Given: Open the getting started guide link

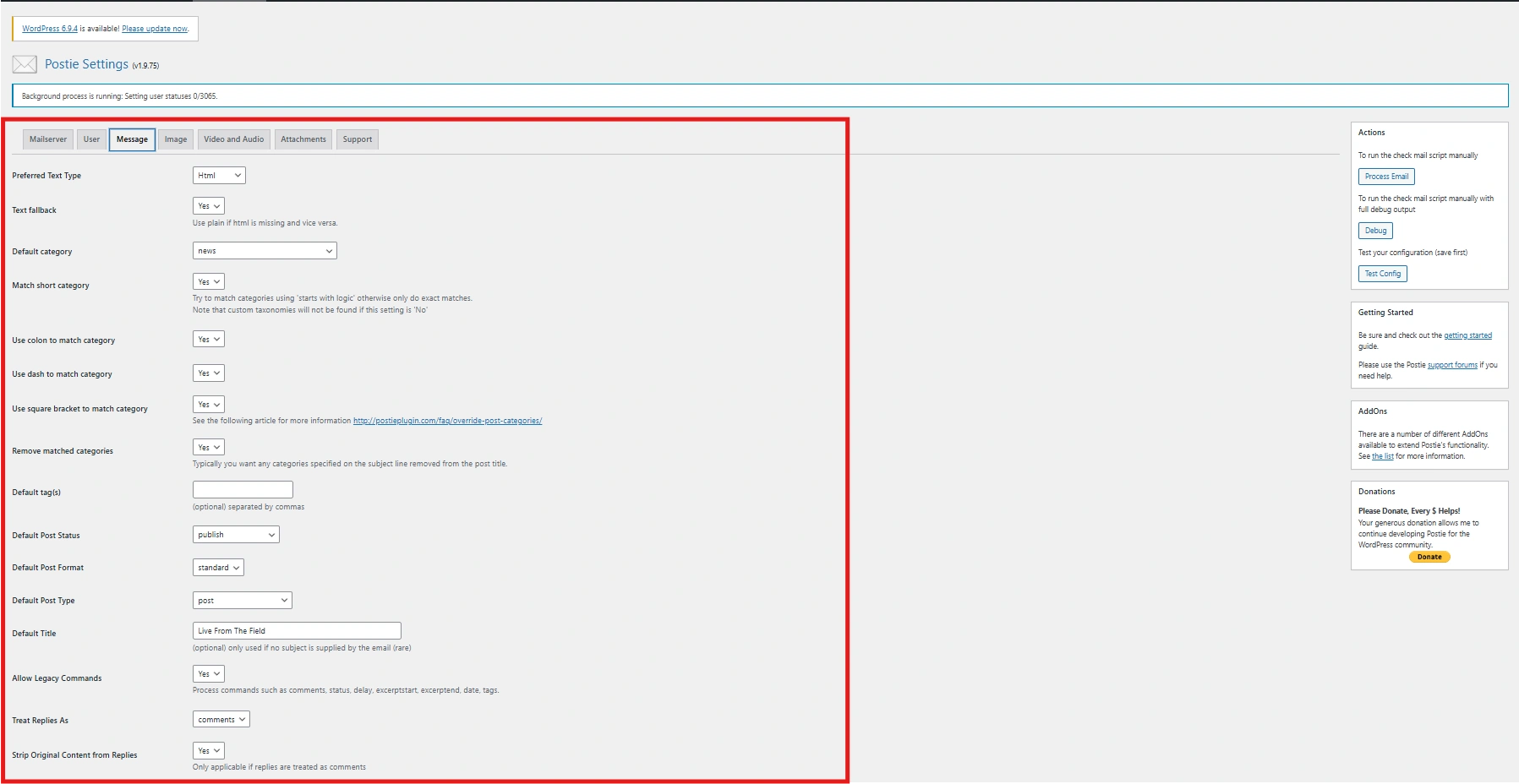Looking at the screenshot, I should point(1467,335).
